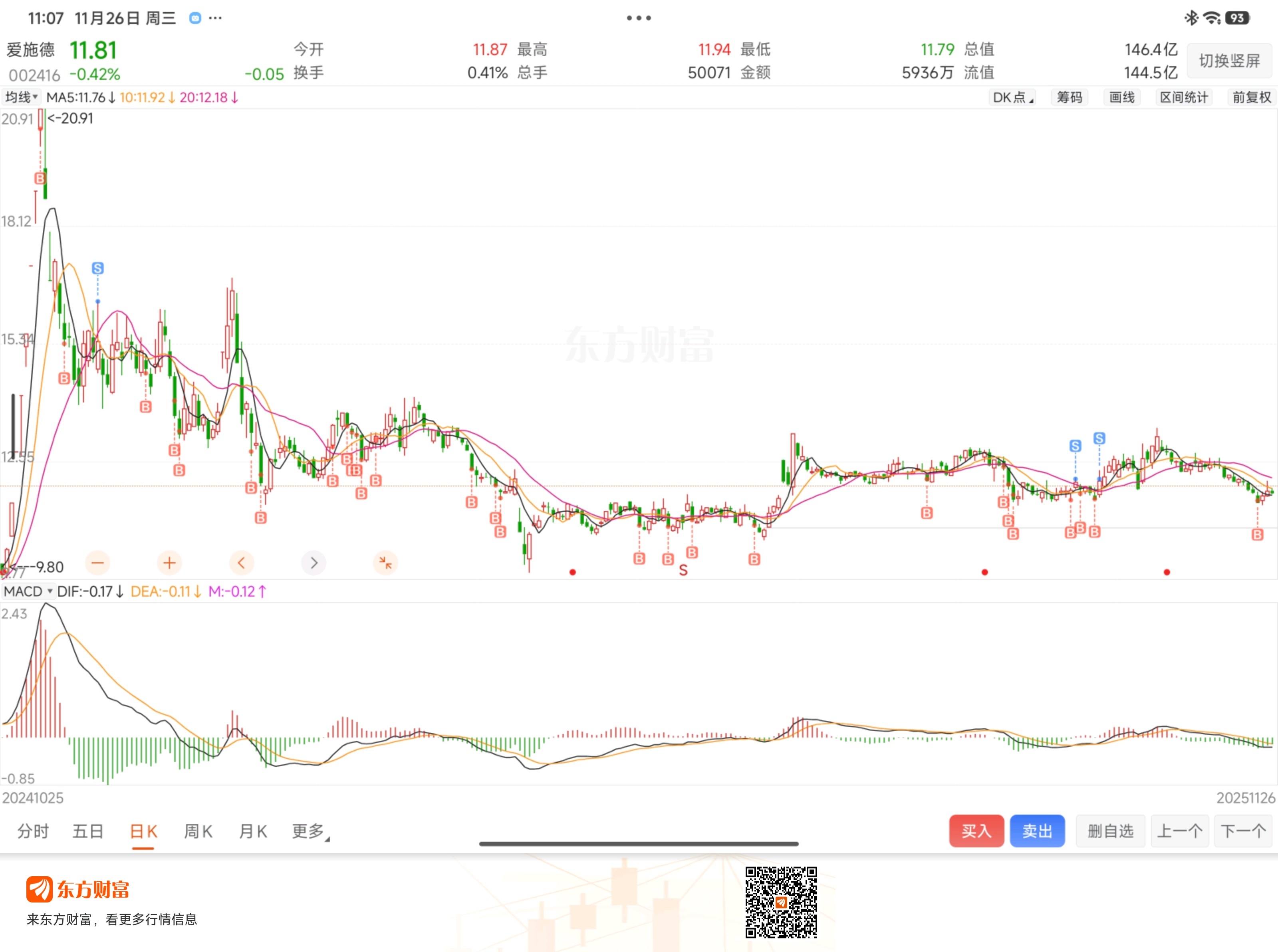Switch orientation with 切换竖屏
The width and height of the screenshot is (1278, 952).
pyautogui.click(x=1229, y=61)
